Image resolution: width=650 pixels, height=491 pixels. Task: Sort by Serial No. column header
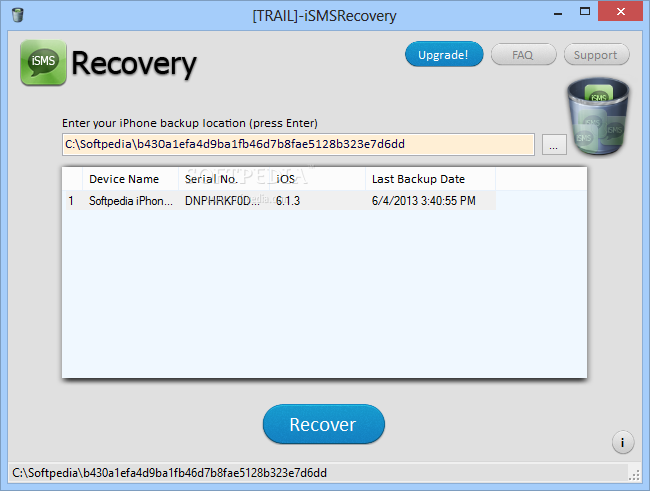click(224, 179)
